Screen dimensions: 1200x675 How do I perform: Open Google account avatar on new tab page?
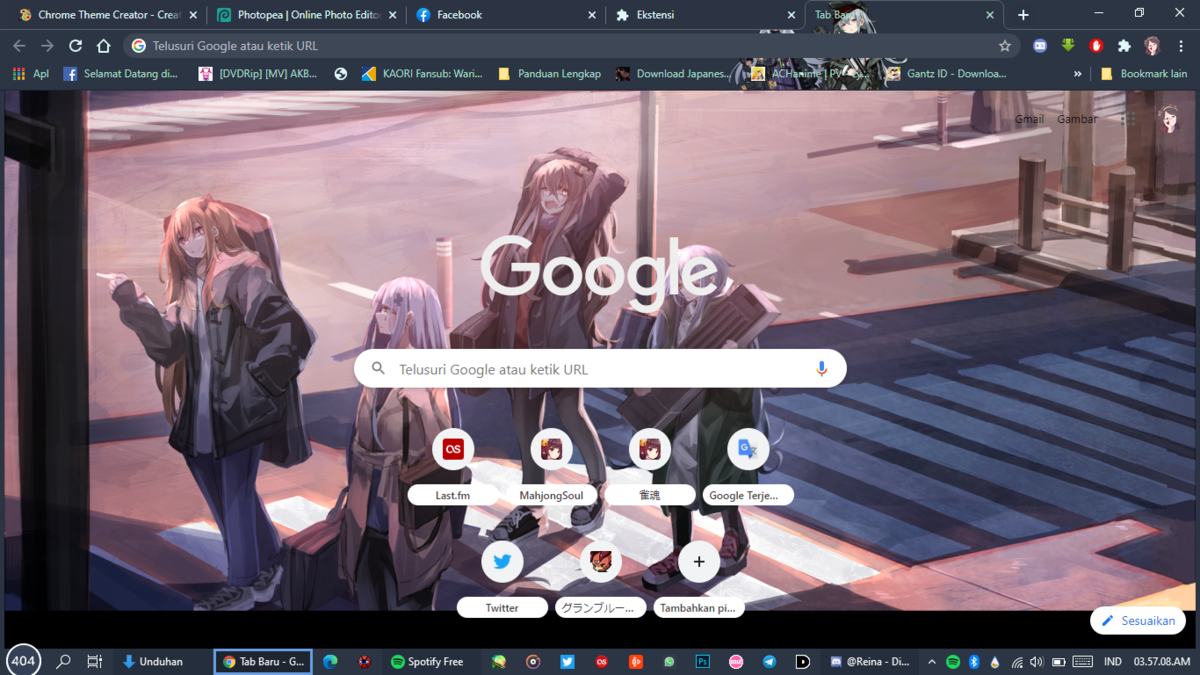click(x=1169, y=119)
